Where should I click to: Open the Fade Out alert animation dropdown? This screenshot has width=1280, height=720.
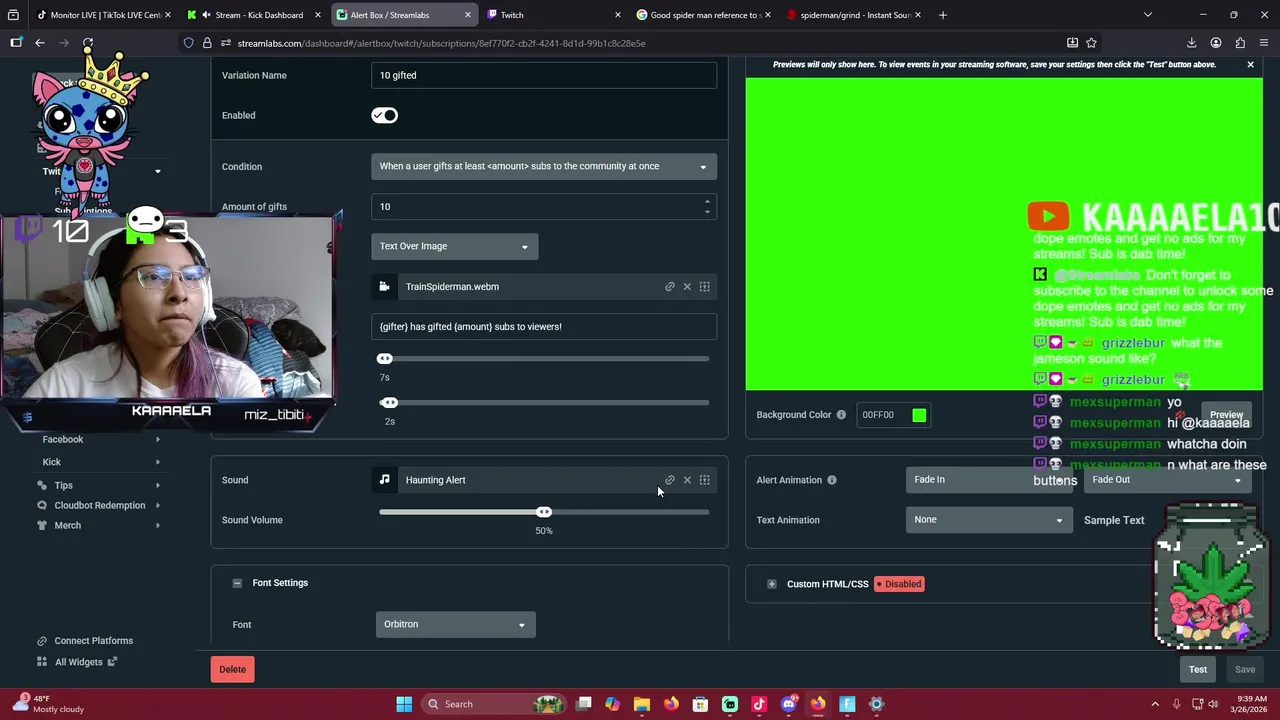click(1167, 479)
